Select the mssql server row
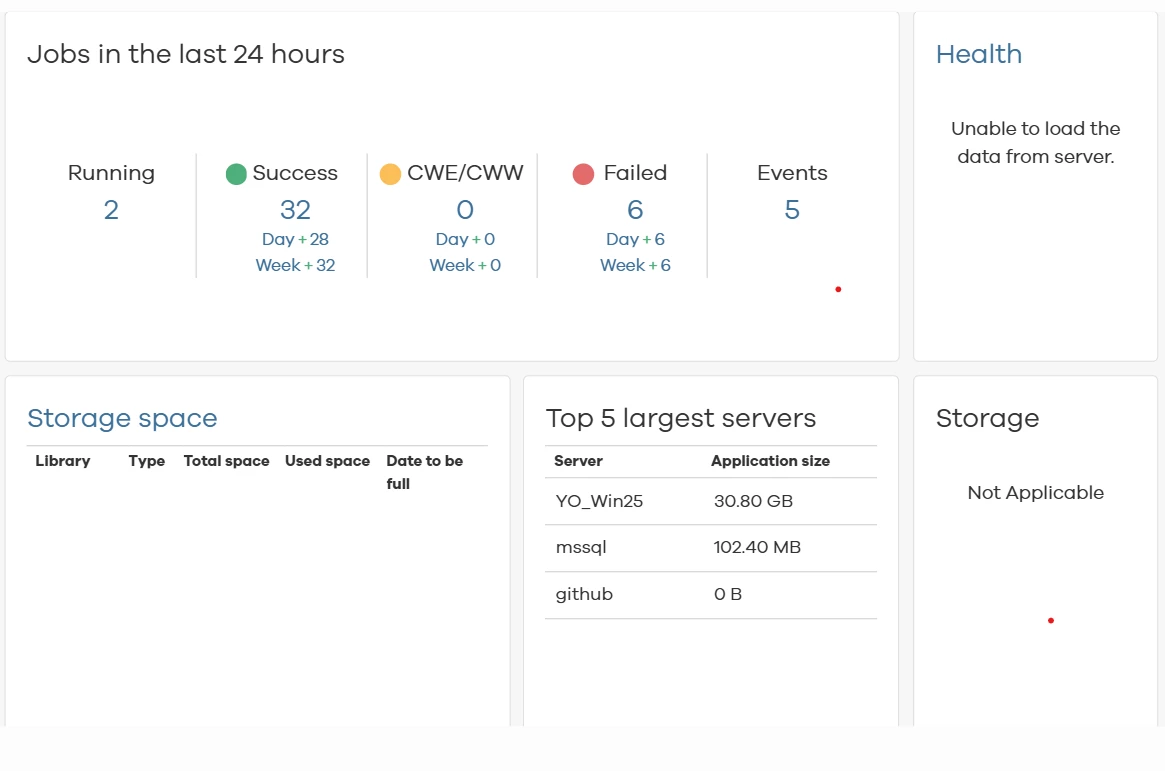Viewport: 1165px width, 771px height. click(x=711, y=548)
